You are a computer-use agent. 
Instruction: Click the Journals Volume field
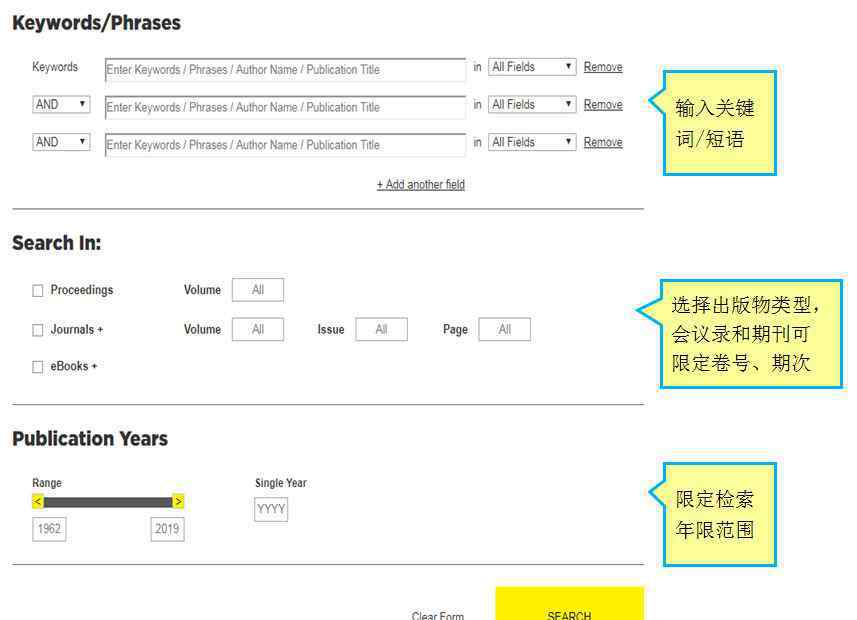click(258, 329)
